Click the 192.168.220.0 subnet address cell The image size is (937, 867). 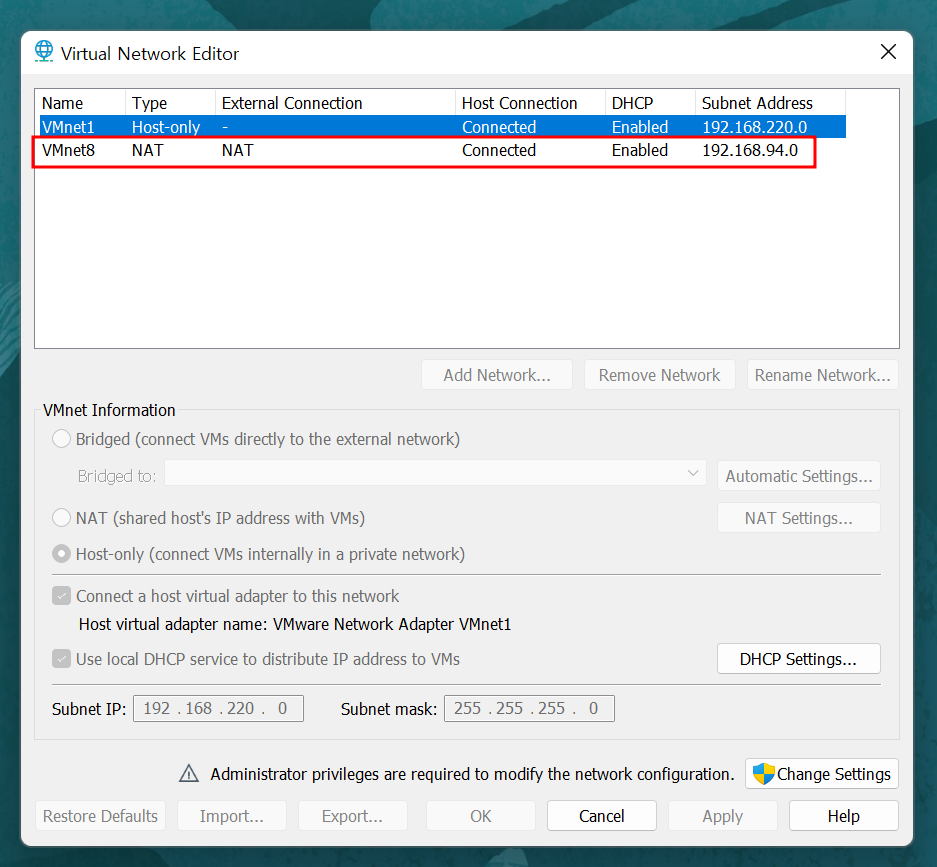point(754,127)
